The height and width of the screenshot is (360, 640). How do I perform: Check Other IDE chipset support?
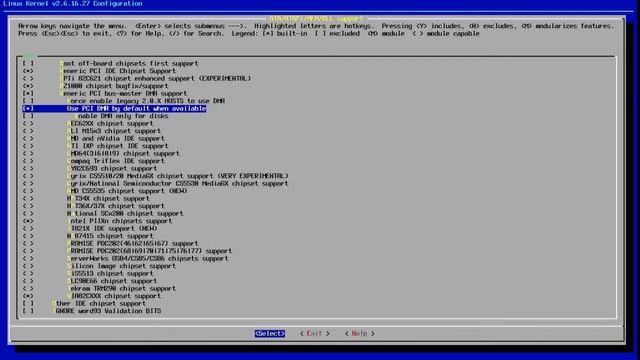click(x=84, y=303)
